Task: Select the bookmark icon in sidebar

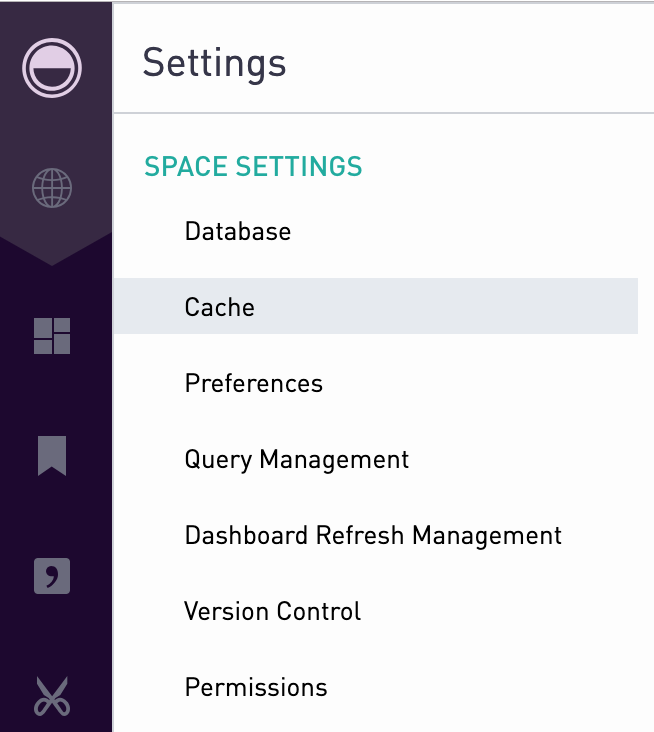Action: [52, 456]
